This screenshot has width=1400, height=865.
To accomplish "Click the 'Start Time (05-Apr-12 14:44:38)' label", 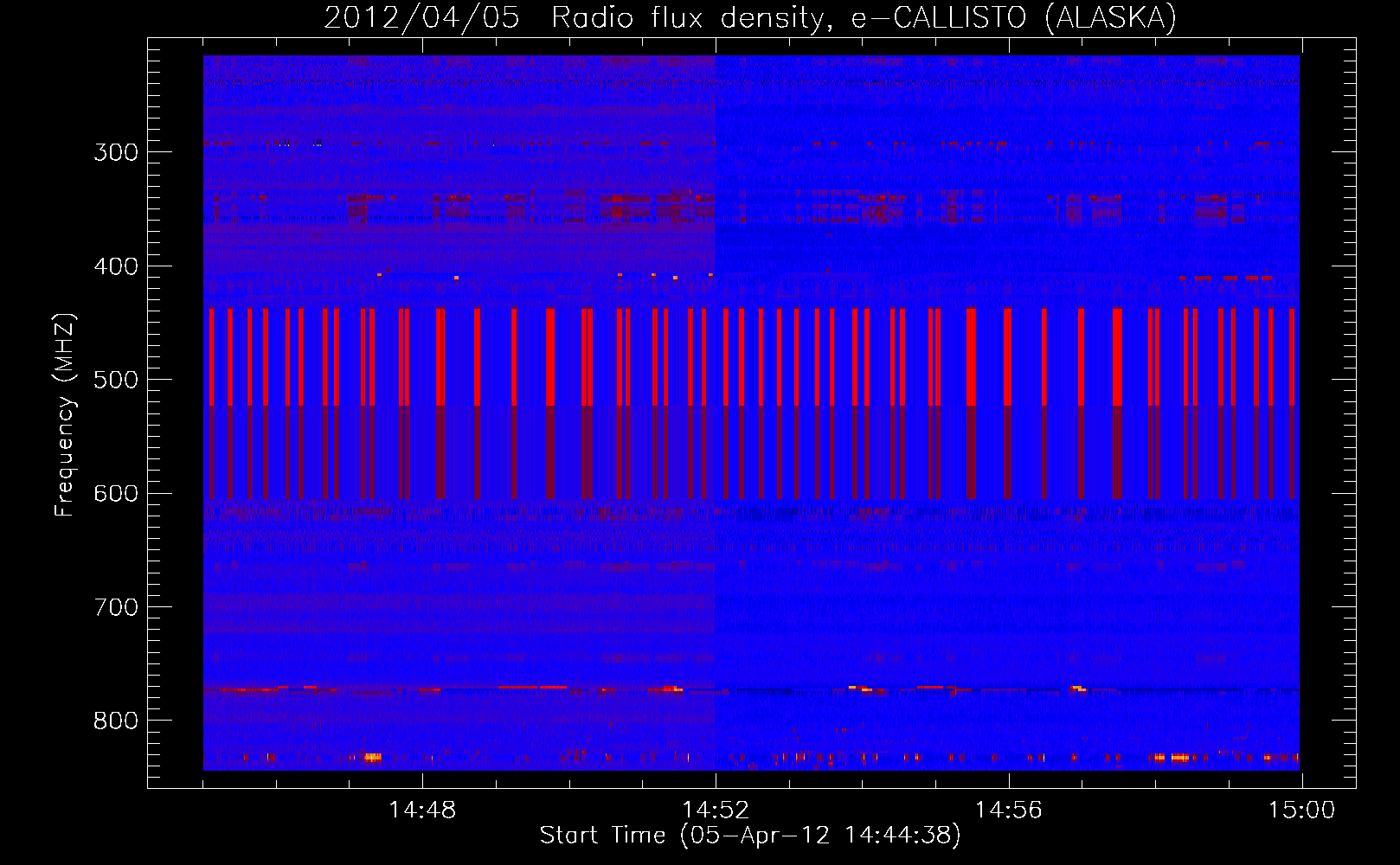I will click(x=750, y=836).
